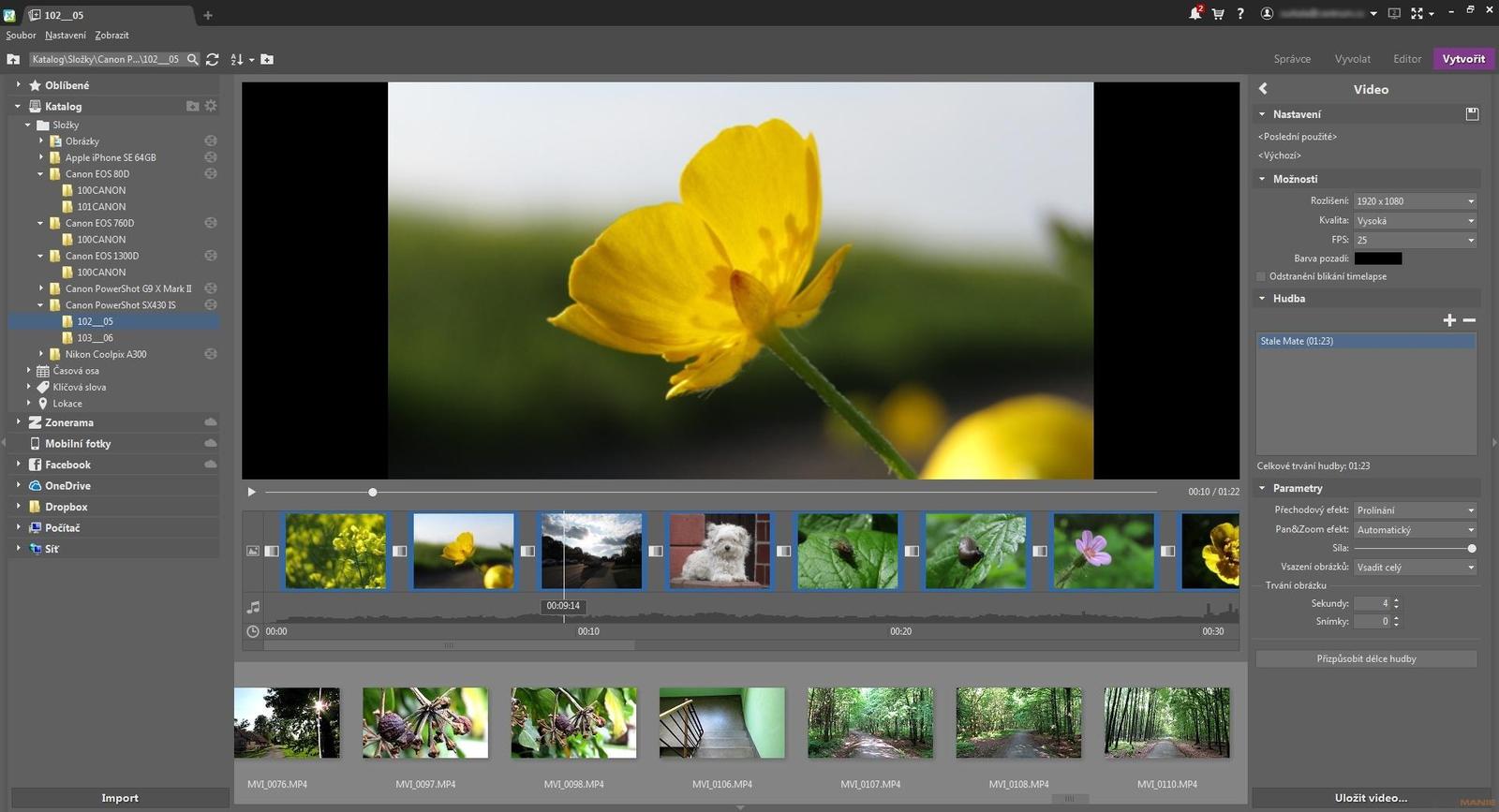Image resolution: width=1499 pixels, height=812 pixels.
Task: Save the preset with disk icon
Action: click(1472, 114)
